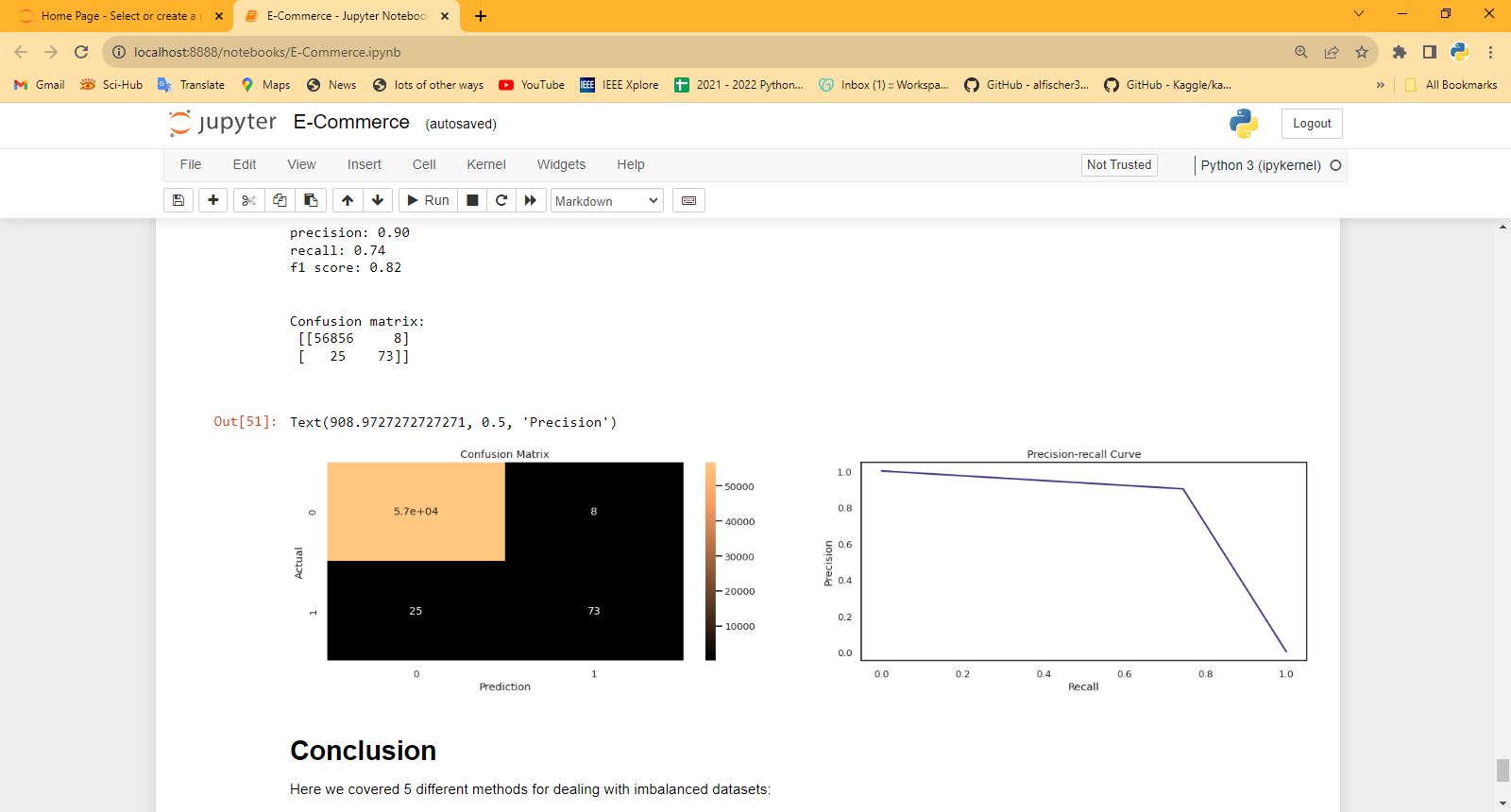This screenshot has height=812, width=1511.
Task: Share this page icon in address bar
Action: coord(1332,52)
